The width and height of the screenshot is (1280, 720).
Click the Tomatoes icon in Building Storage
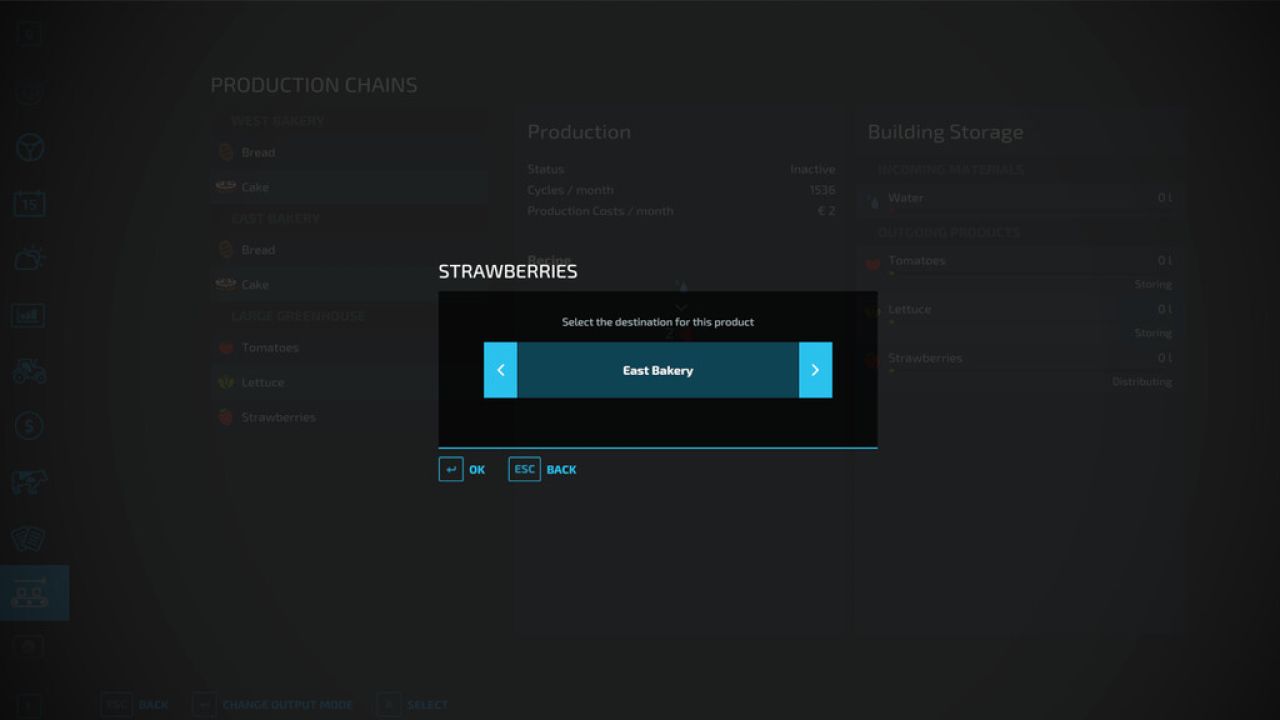[874, 262]
